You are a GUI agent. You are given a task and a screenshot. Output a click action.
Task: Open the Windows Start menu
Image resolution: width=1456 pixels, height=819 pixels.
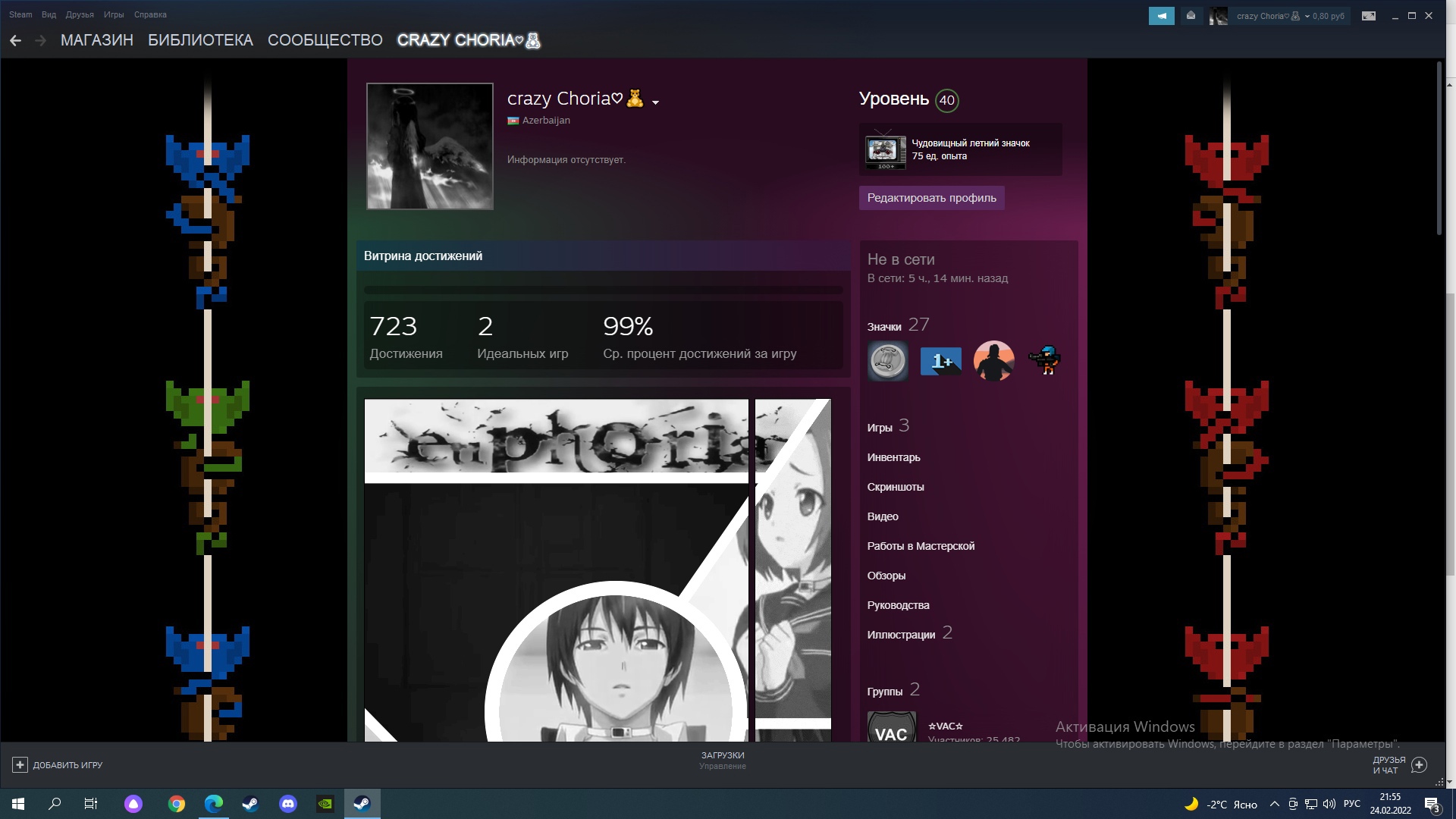pyautogui.click(x=18, y=804)
